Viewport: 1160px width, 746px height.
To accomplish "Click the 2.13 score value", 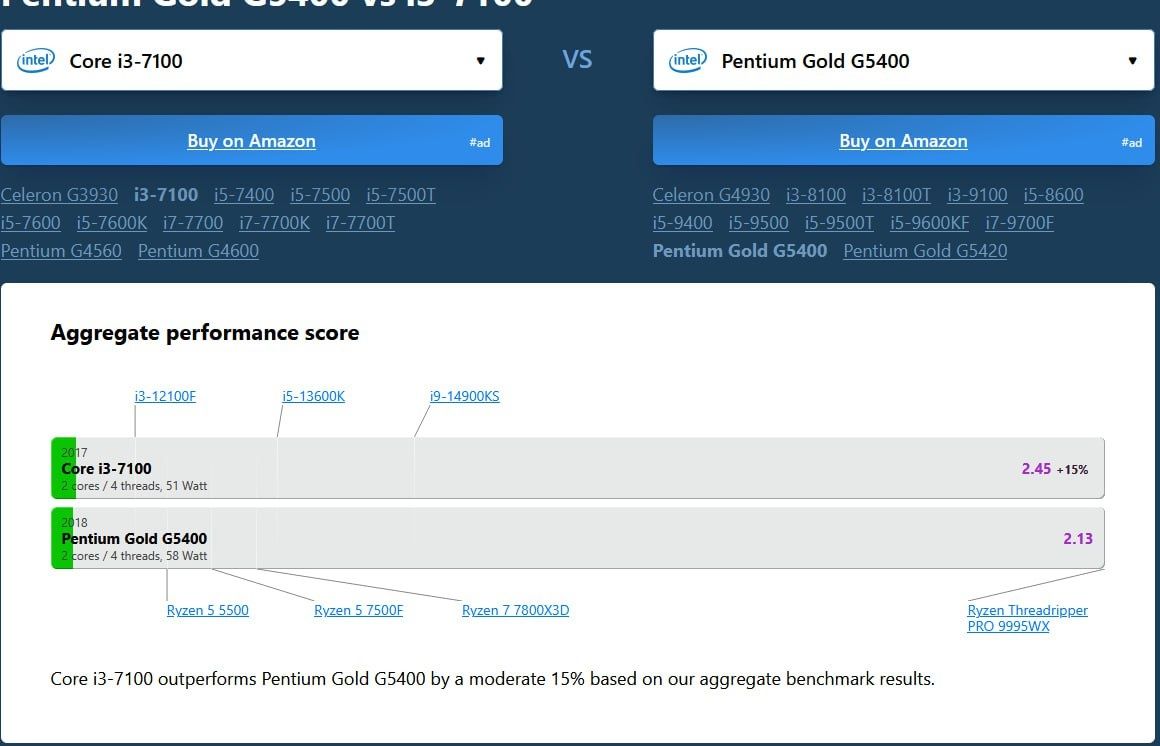I will tap(1078, 539).
